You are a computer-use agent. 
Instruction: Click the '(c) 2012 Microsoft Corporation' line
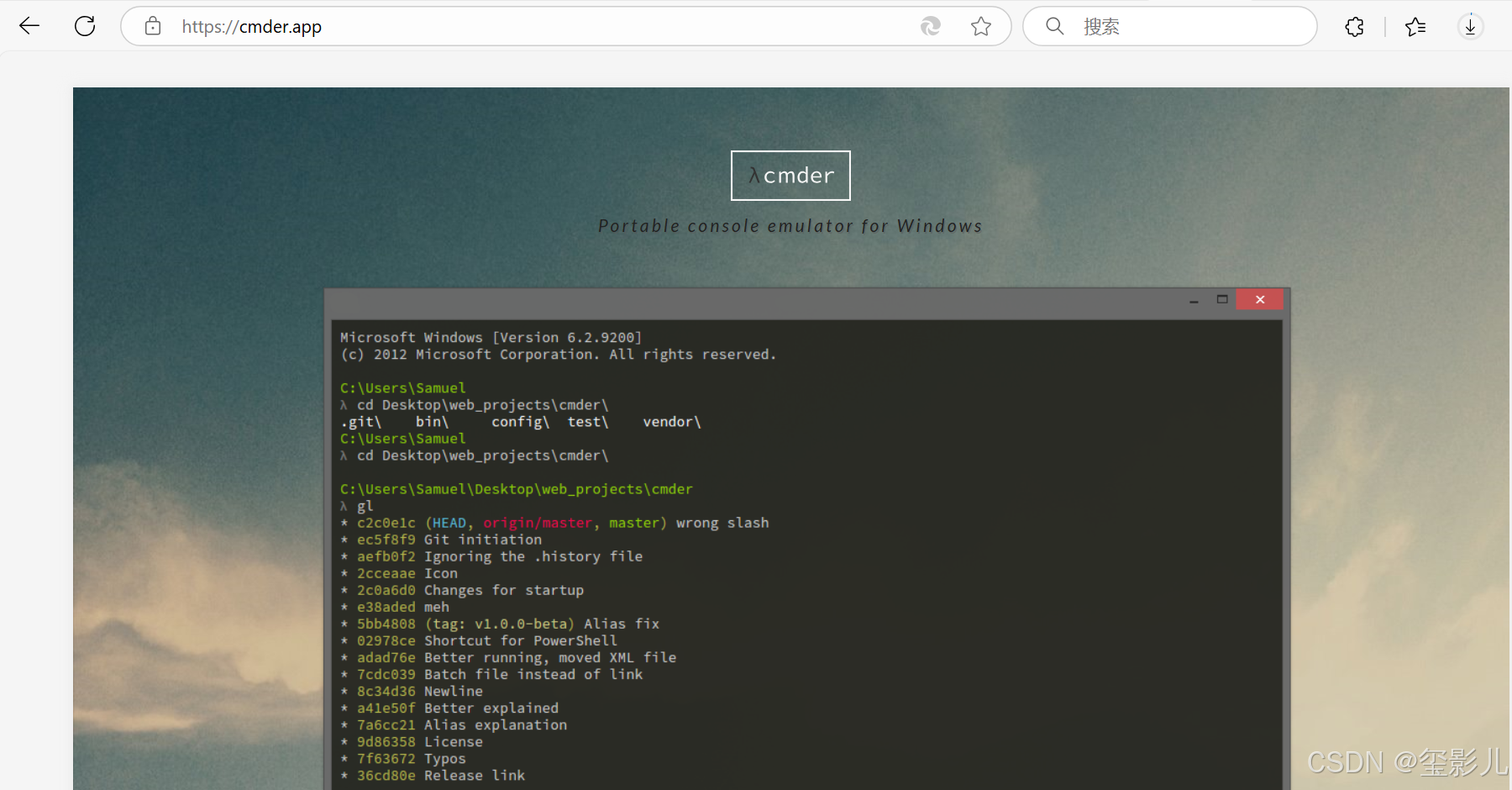(559, 355)
